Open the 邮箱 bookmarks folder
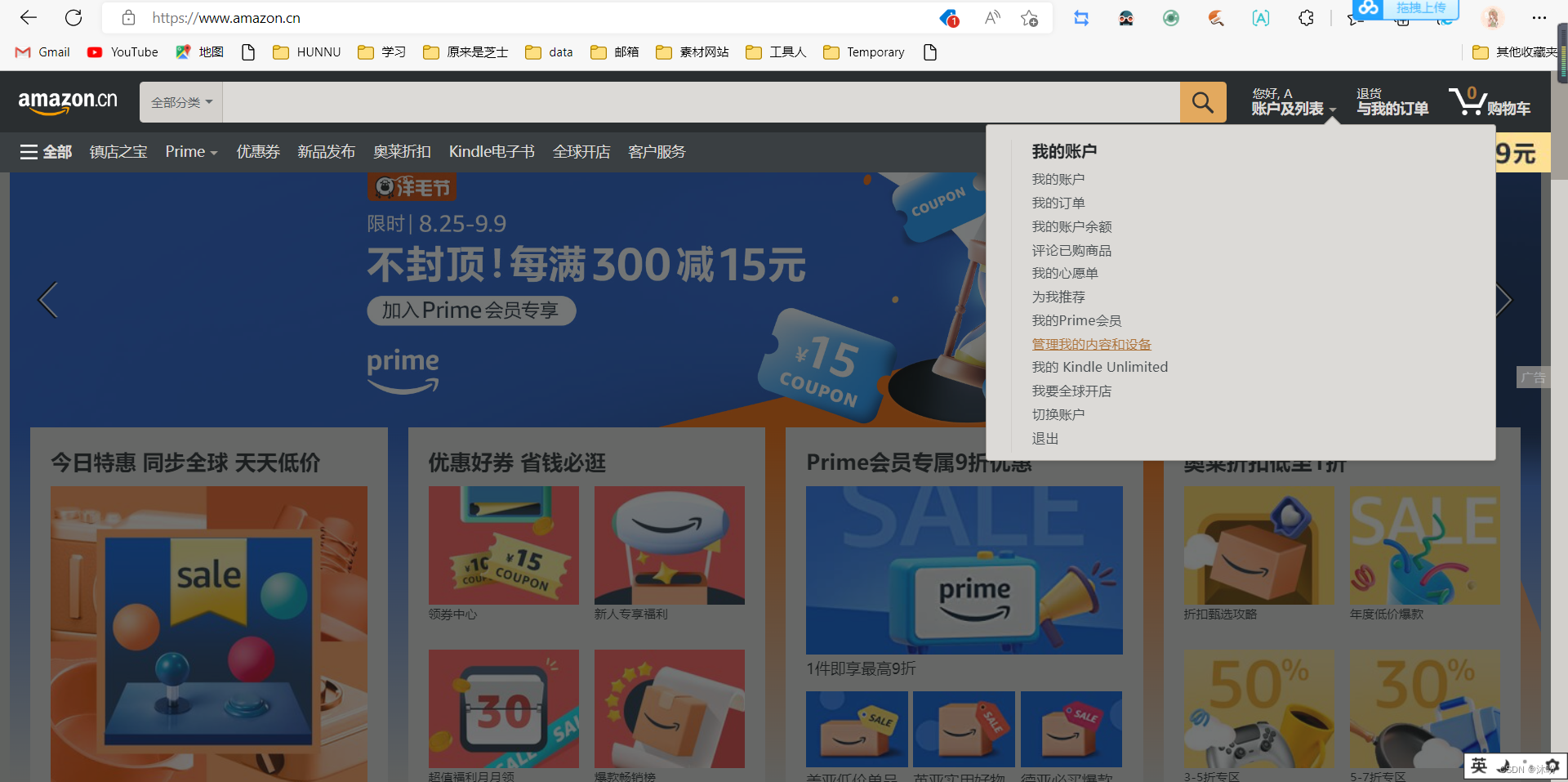Image resolution: width=1568 pixels, height=782 pixels. [x=614, y=52]
